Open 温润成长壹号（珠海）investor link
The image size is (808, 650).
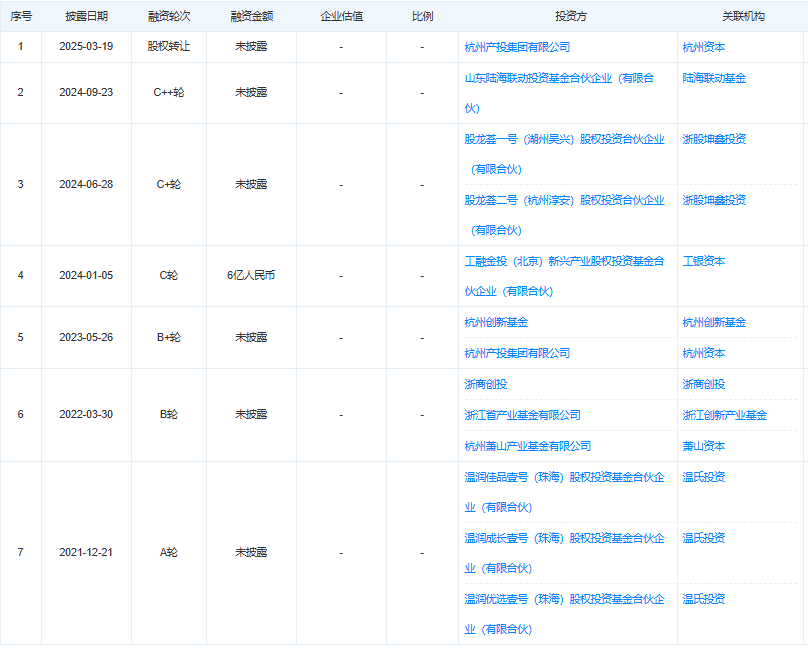click(564, 538)
